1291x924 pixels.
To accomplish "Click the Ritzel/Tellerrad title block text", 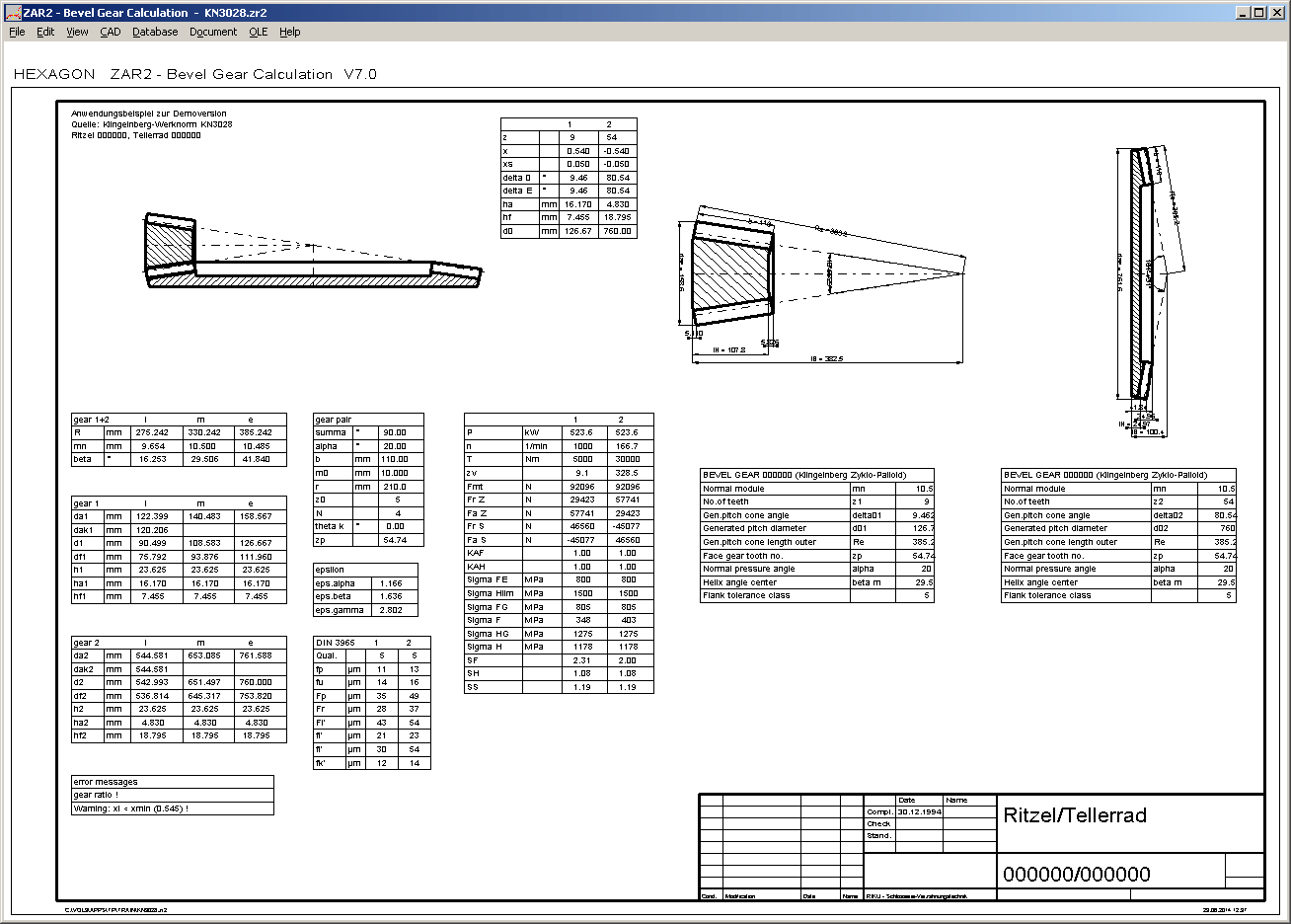I will click(1075, 815).
